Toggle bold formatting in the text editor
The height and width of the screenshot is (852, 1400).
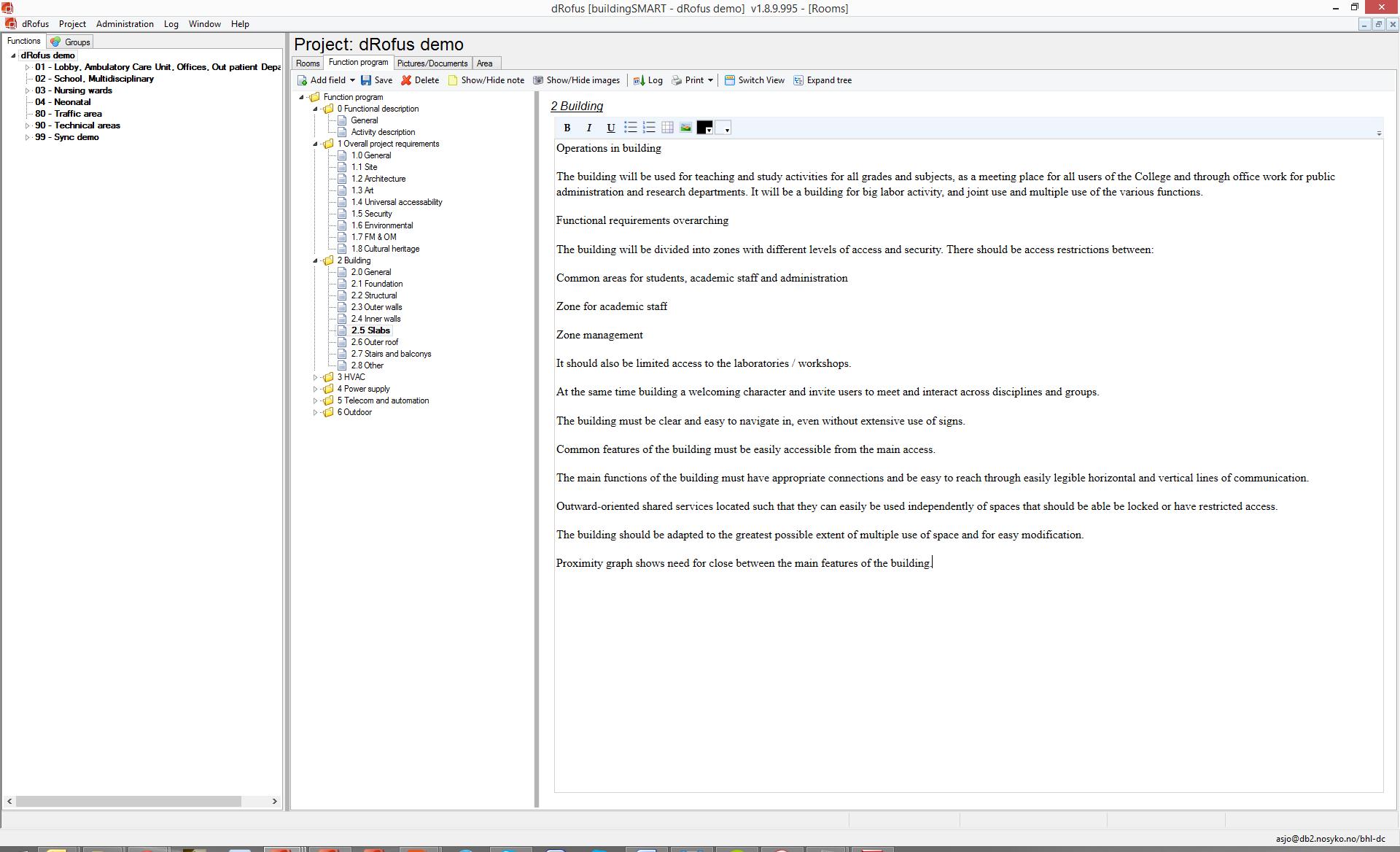[x=567, y=128]
